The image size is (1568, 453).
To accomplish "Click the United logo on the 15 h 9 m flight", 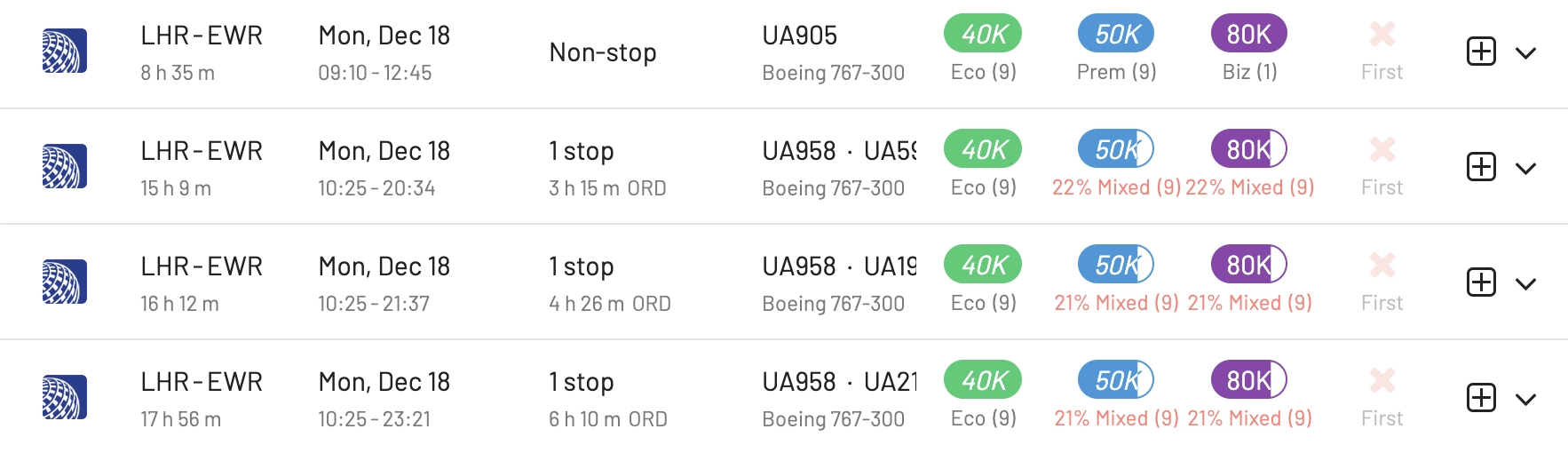I will click(x=65, y=167).
